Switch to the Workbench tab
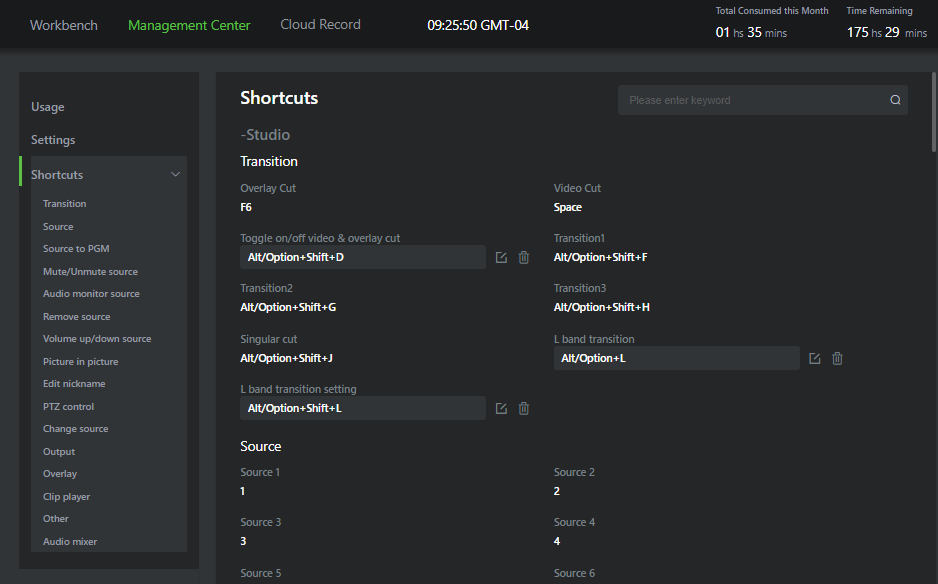 63,24
